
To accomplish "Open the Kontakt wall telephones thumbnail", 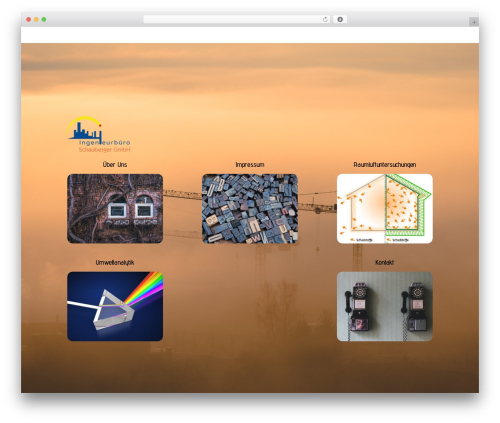I will coord(385,306).
